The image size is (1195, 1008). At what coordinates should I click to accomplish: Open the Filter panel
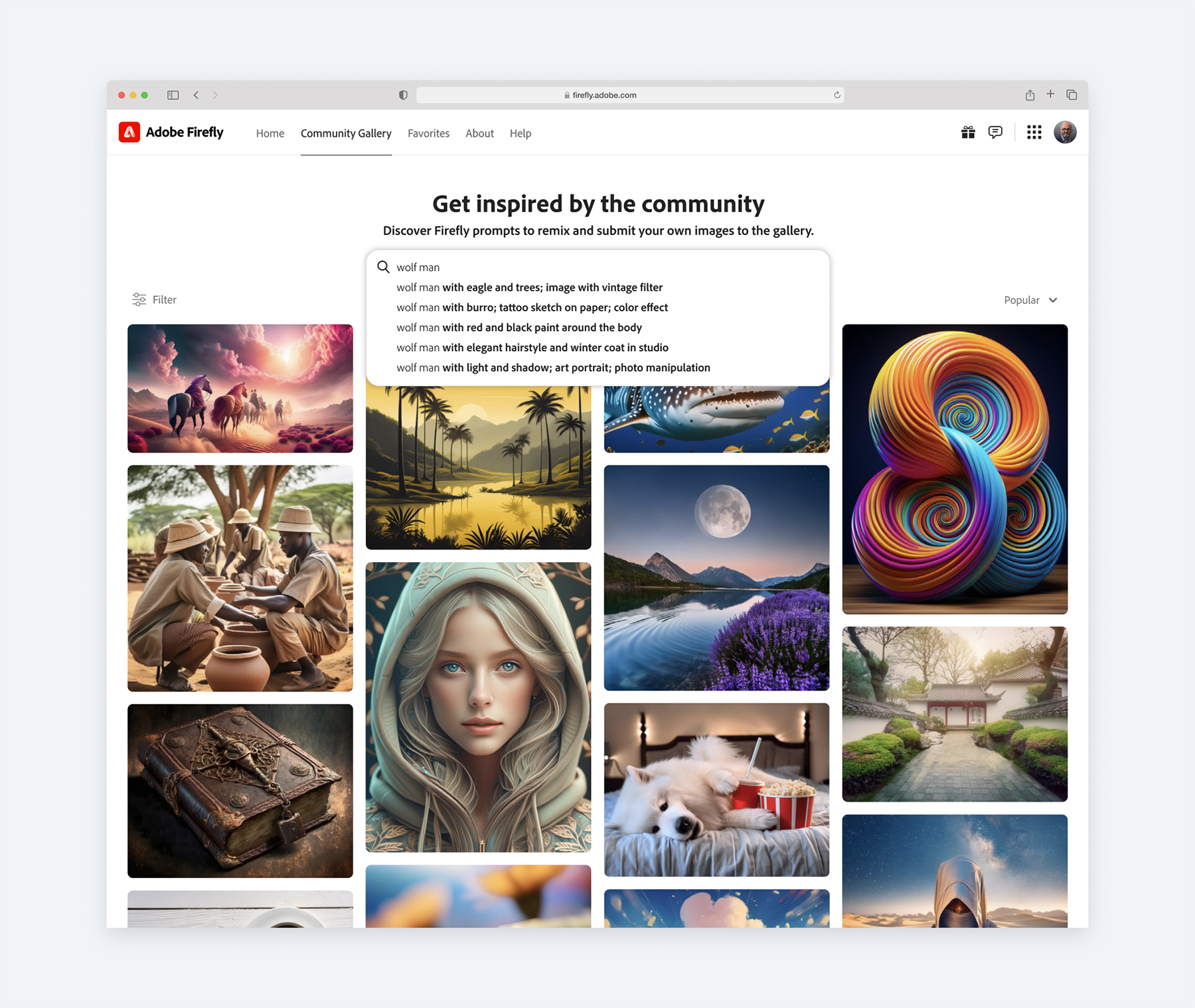point(155,300)
